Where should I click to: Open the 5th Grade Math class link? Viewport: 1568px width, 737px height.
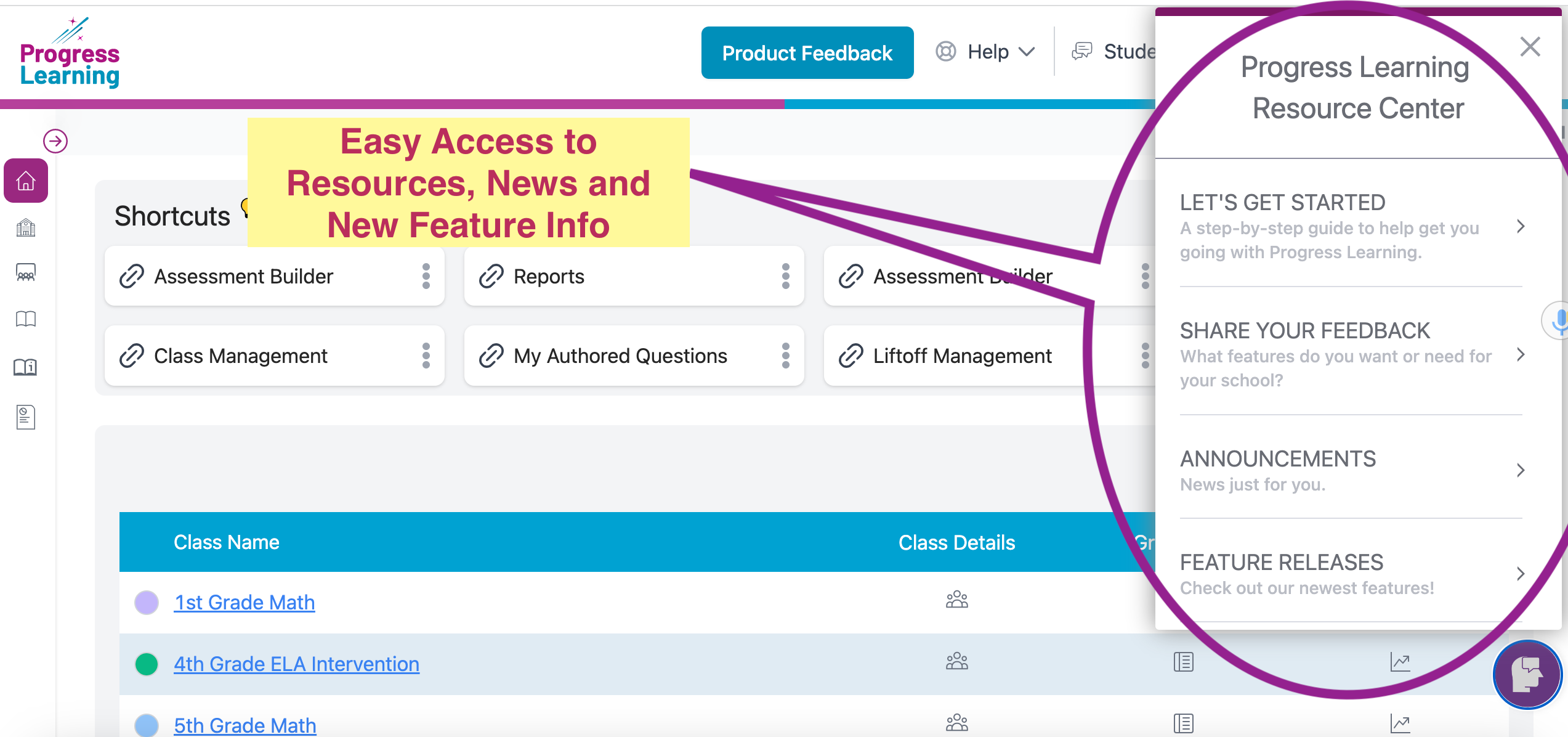(x=245, y=725)
